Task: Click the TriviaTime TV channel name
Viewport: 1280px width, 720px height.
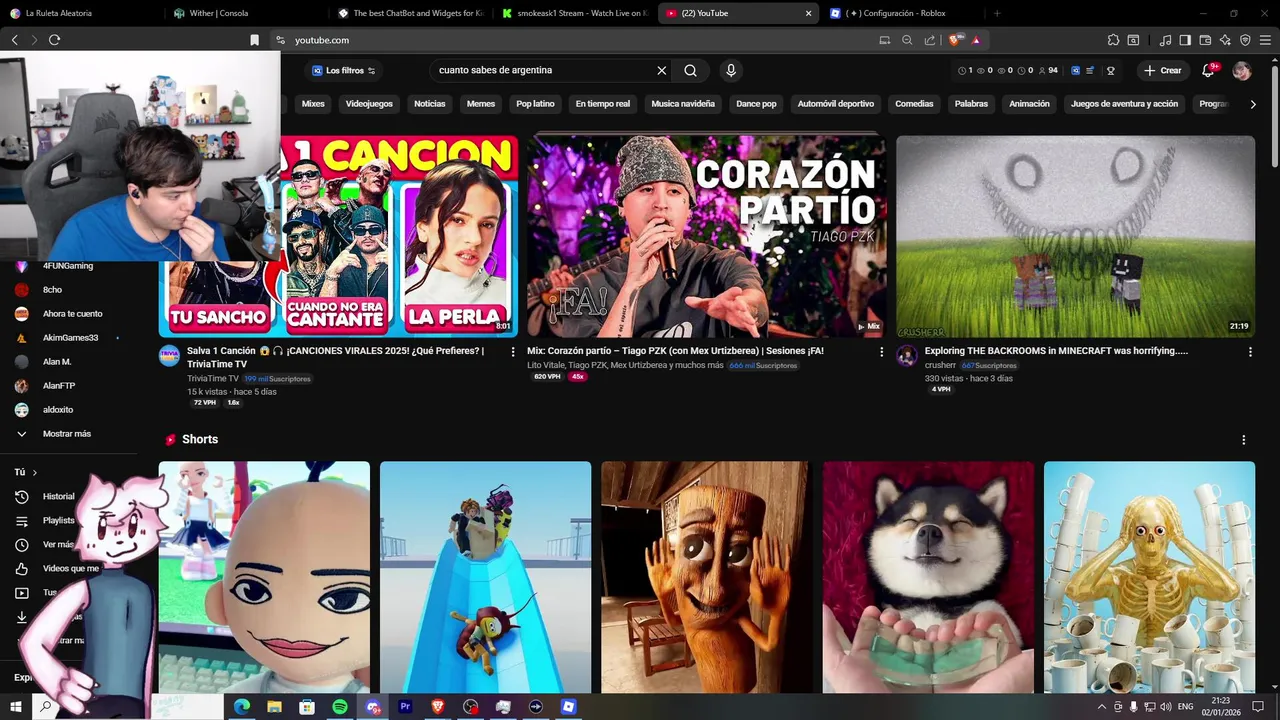Action: (213, 379)
